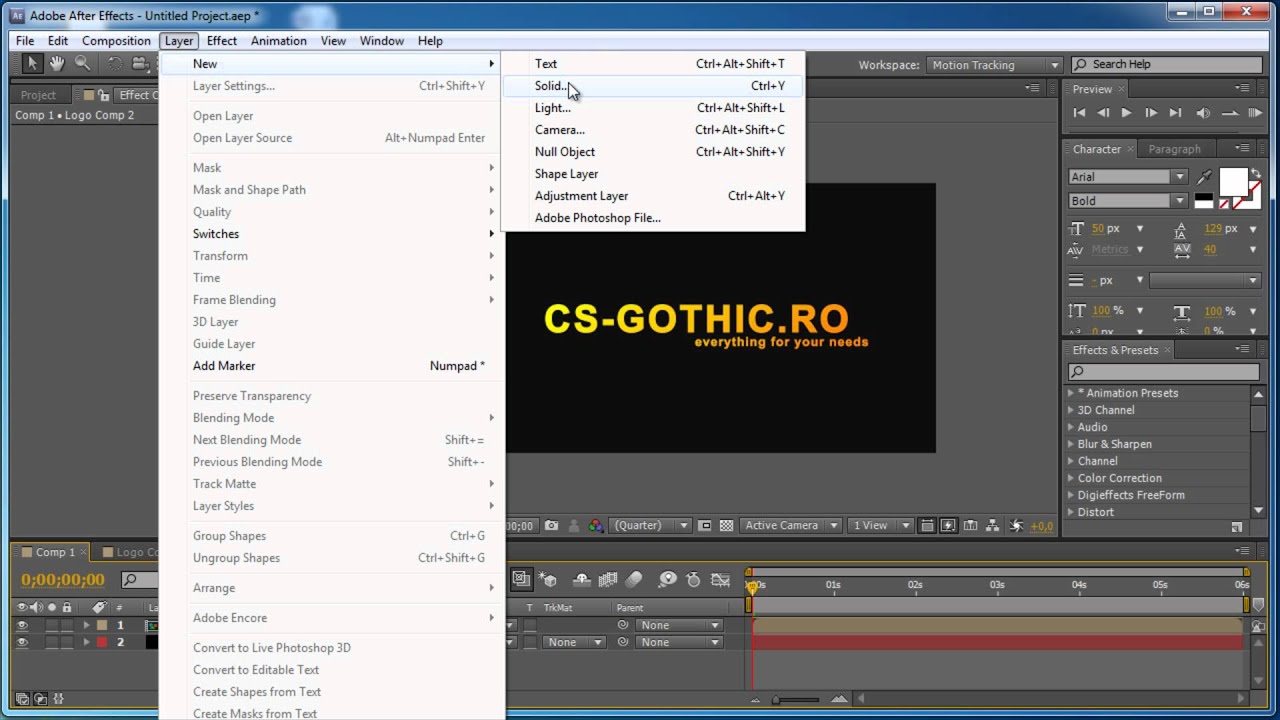Click the Auto-keyframe stopwatch icon in timeline
This screenshot has width=1280, height=720.
pyautogui.click(x=693, y=579)
